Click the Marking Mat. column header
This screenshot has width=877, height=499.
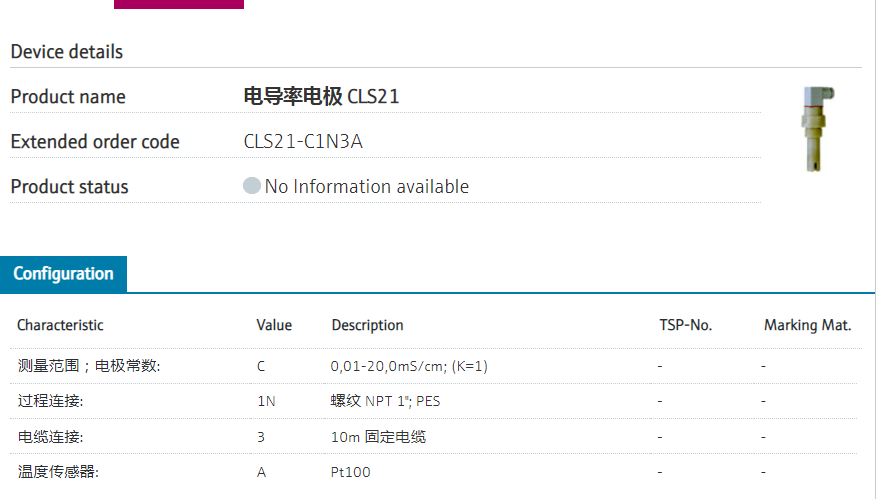[807, 325]
